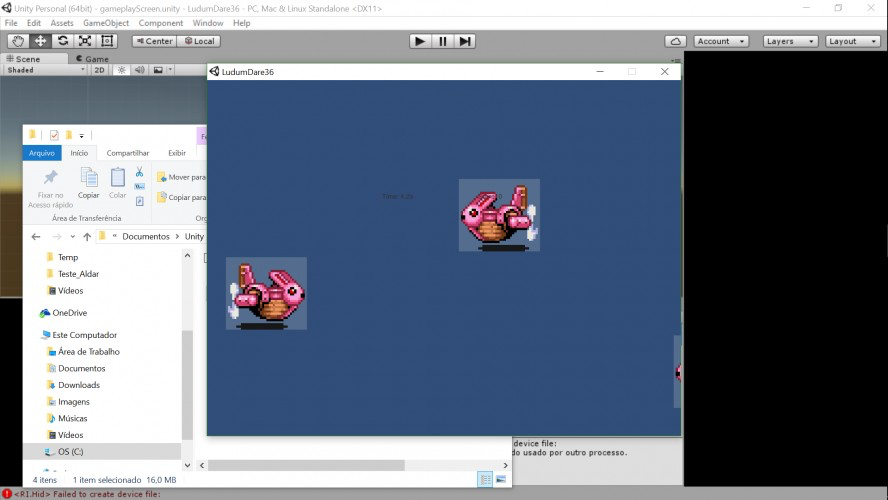Click the horizontal scrollbar right arrow
The height and width of the screenshot is (500, 888).
pyautogui.click(x=506, y=465)
